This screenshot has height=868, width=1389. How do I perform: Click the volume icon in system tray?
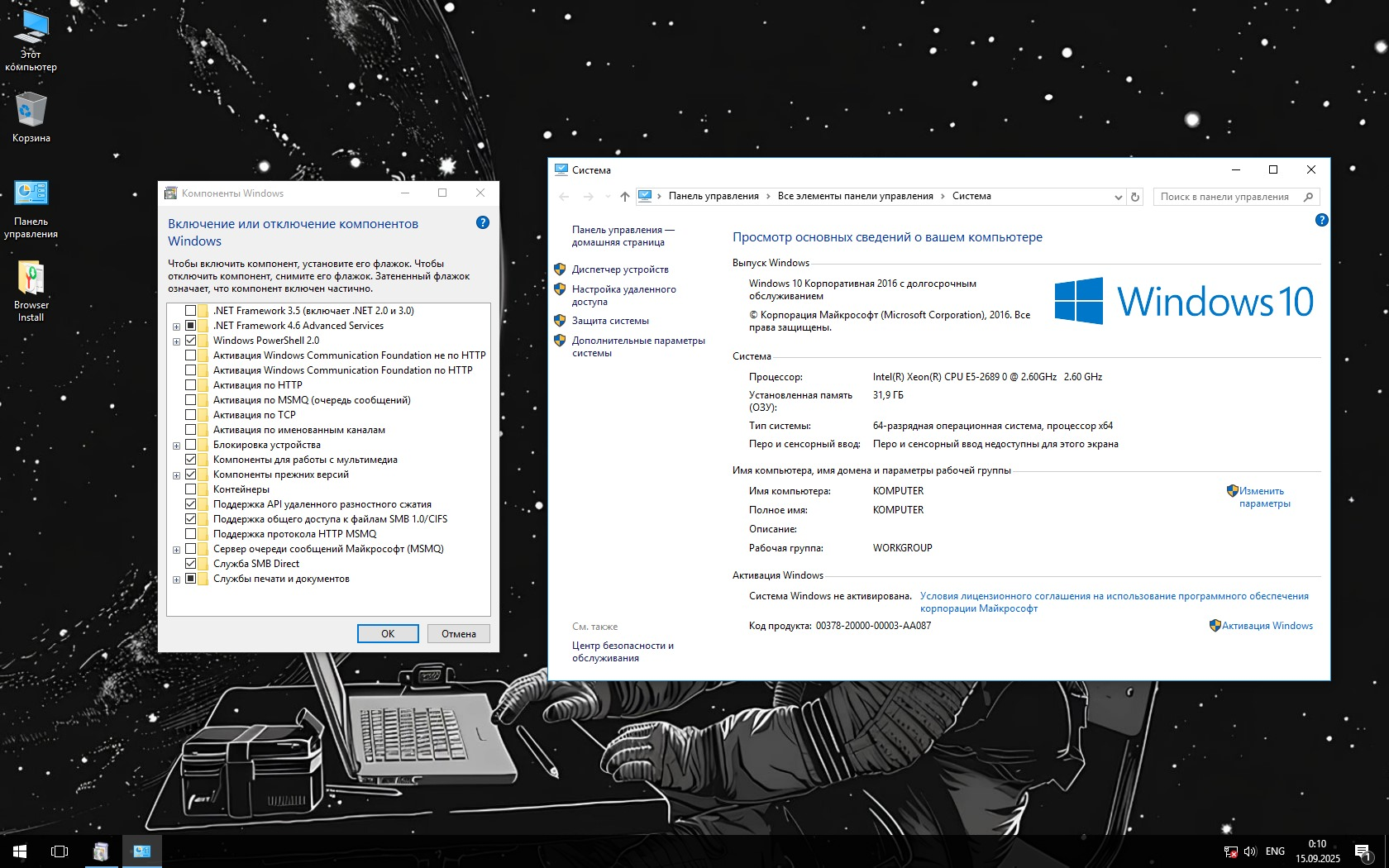pos(1249,851)
